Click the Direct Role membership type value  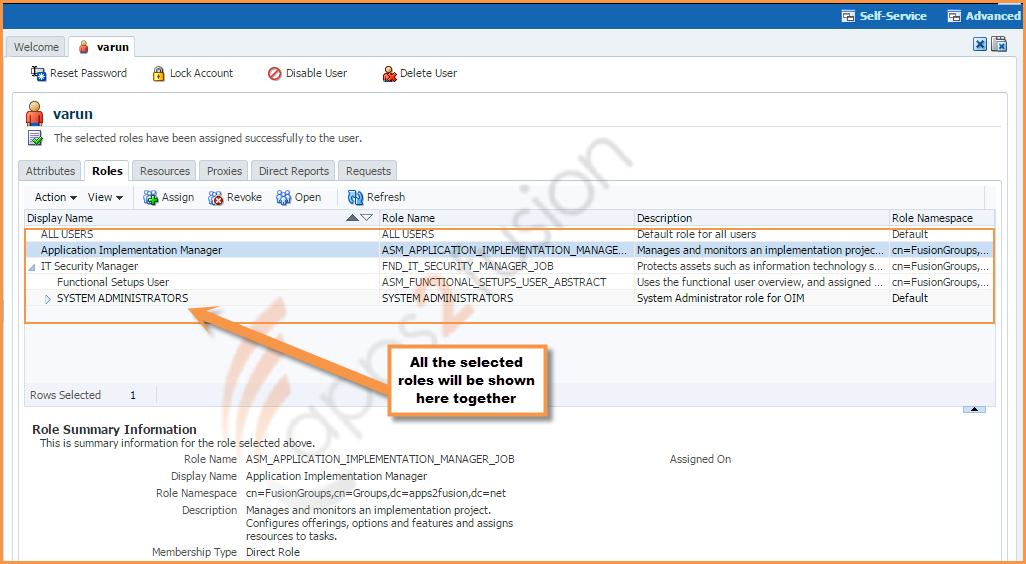pyautogui.click(x=272, y=552)
